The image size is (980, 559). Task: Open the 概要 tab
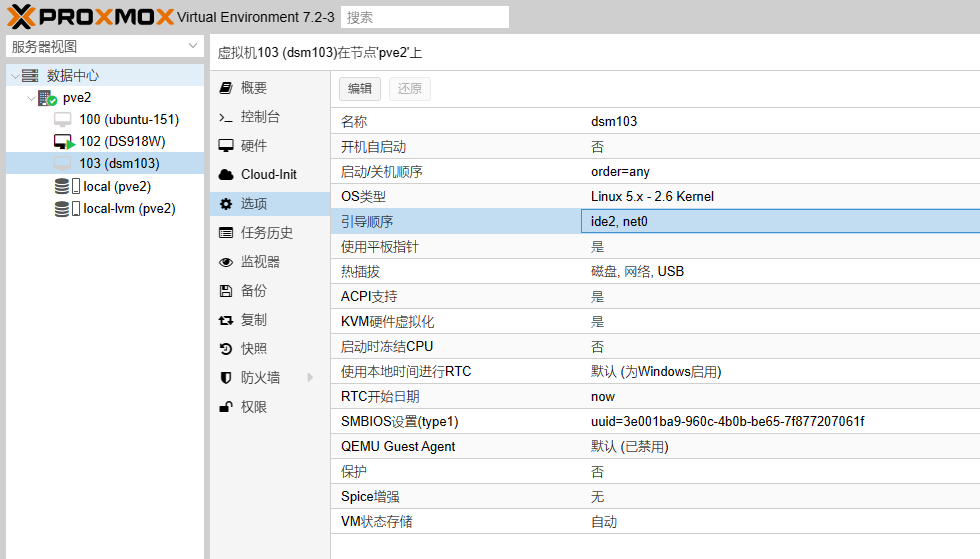pos(270,88)
